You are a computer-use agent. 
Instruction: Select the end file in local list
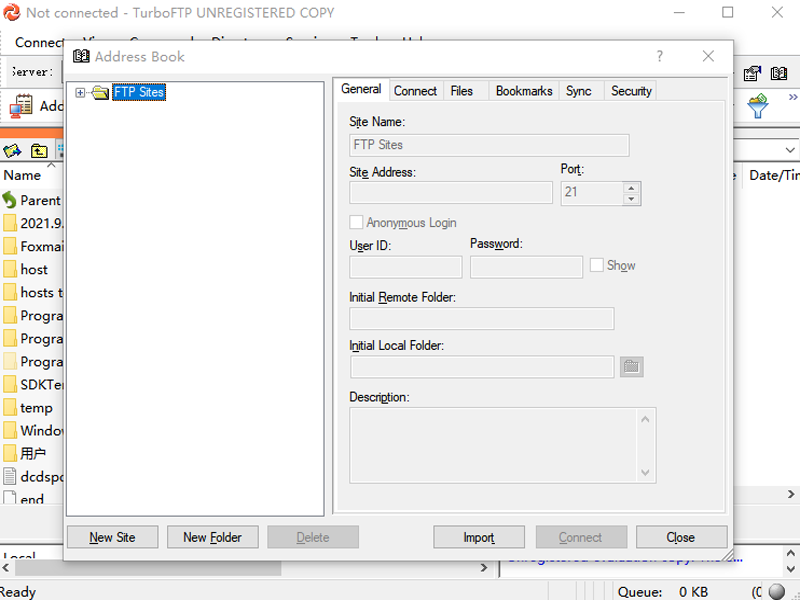coord(23,498)
